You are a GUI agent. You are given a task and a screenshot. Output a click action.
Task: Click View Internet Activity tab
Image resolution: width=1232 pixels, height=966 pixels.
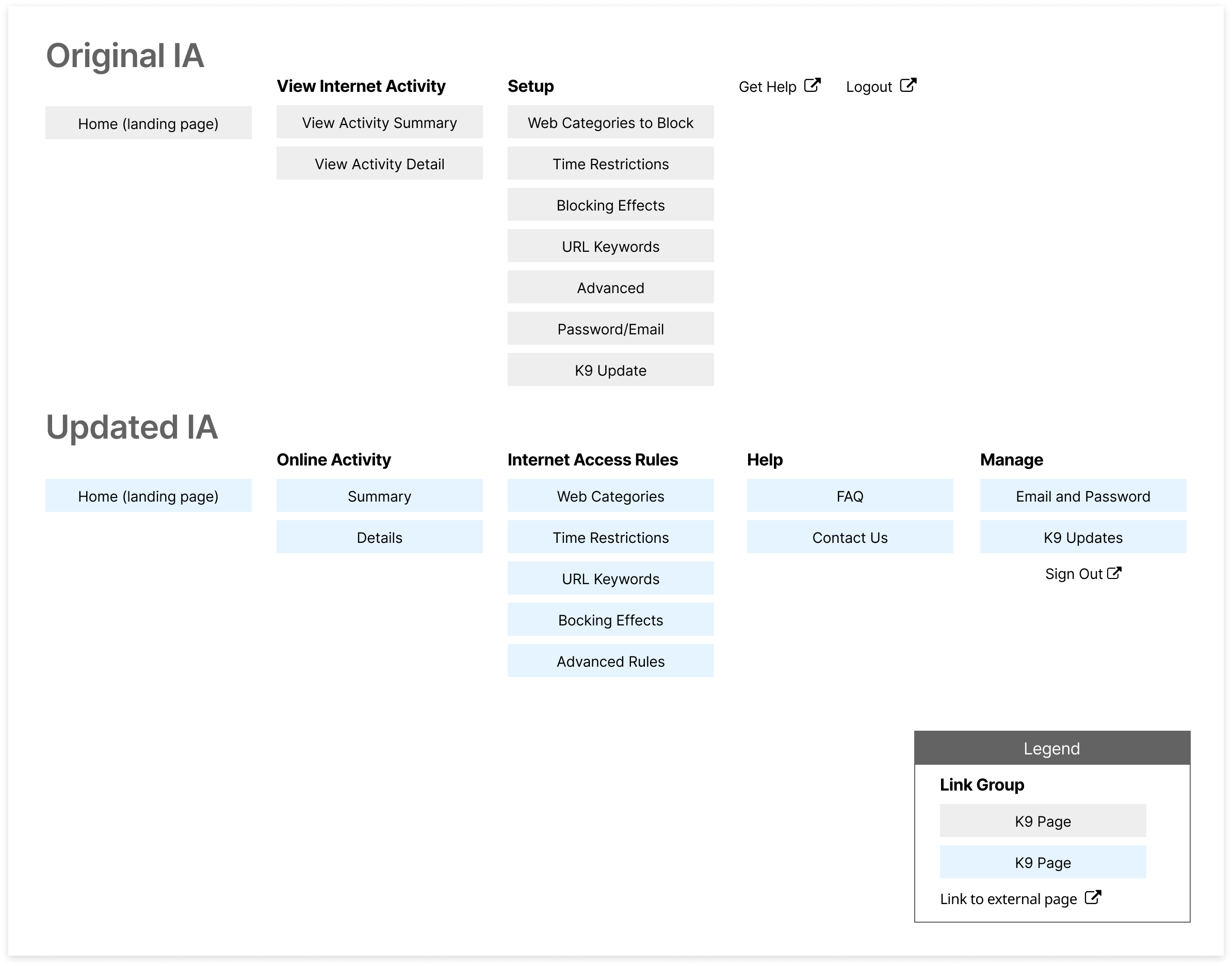[x=379, y=85]
